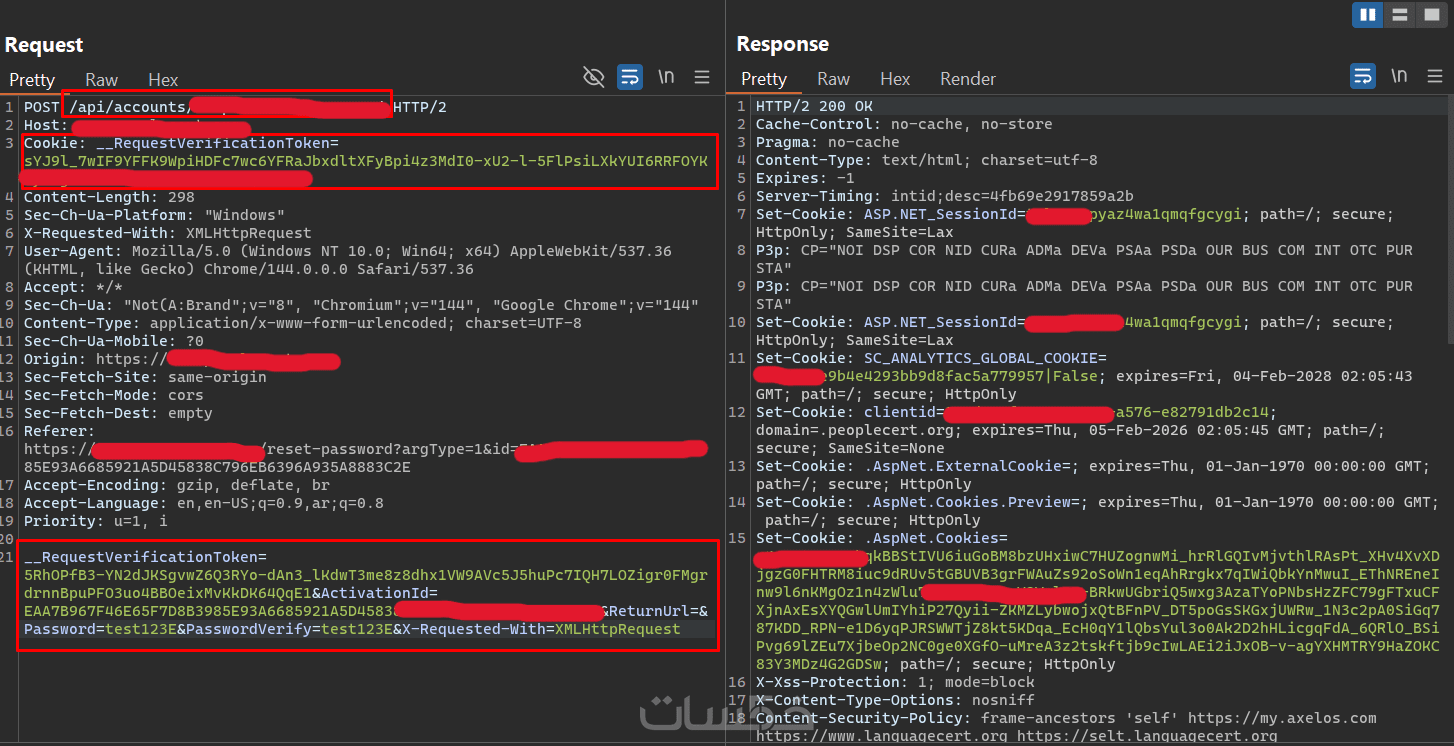Click the Request panel heading
Image resolution: width=1454 pixels, height=746 pixels.
[x=44, y=45]
